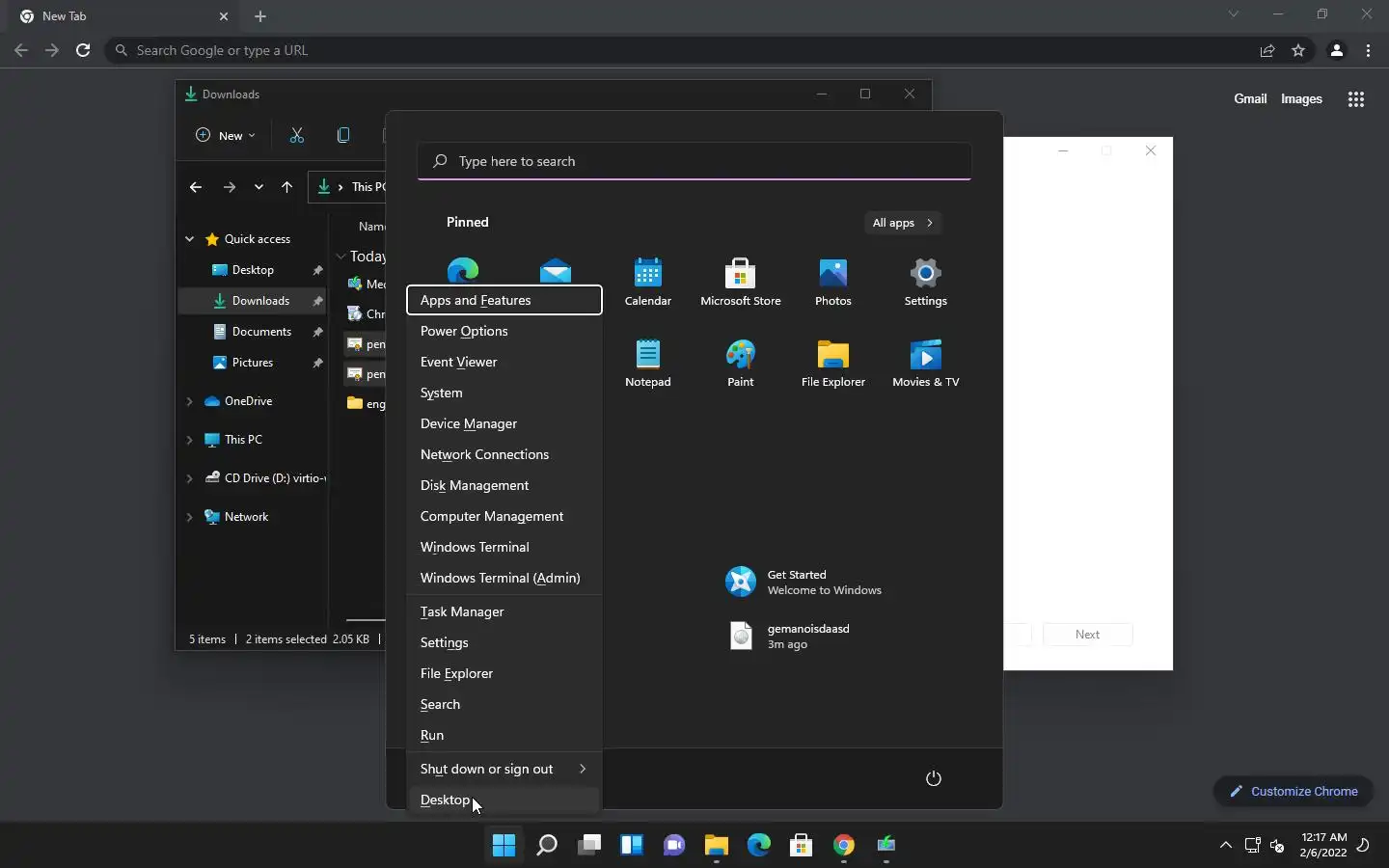Image resolution: width=1389 pixels, height=868 pixels.
Task: Click Start menu search box
Action: pos(694,161)
